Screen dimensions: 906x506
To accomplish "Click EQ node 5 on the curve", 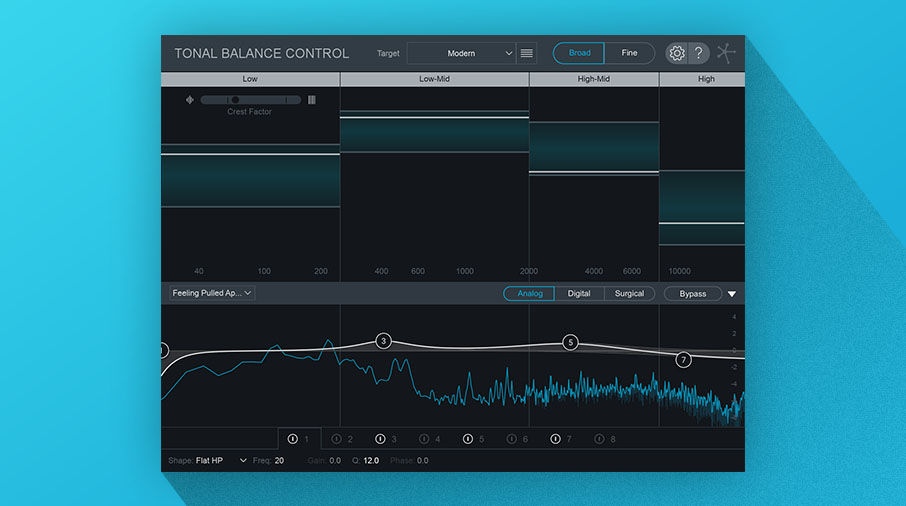I will 571,342.
